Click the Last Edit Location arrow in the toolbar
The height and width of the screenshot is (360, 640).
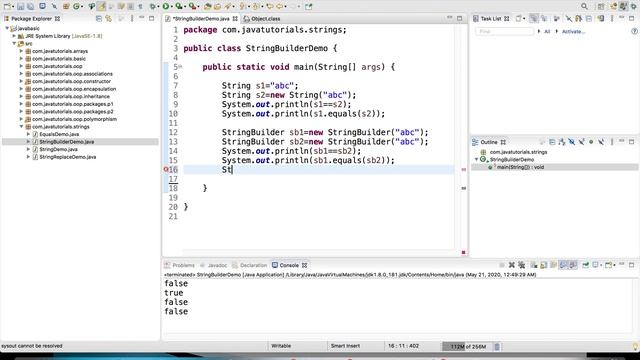pyautogui.click(x=270, y=7)
